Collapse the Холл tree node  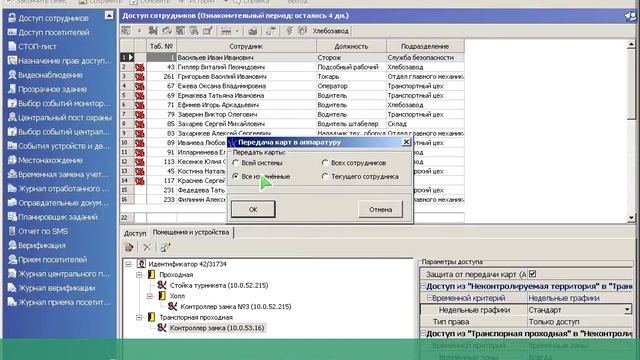click(149, 296)
